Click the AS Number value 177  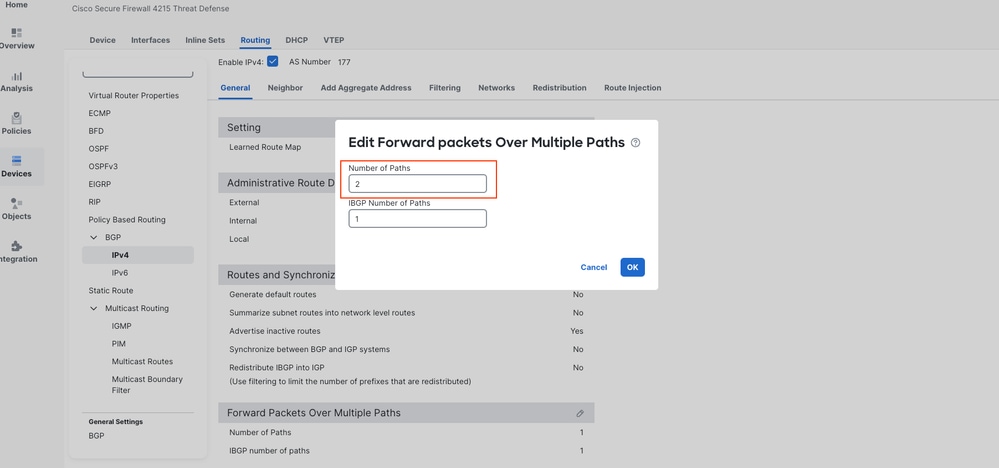(x=344, y=62)
